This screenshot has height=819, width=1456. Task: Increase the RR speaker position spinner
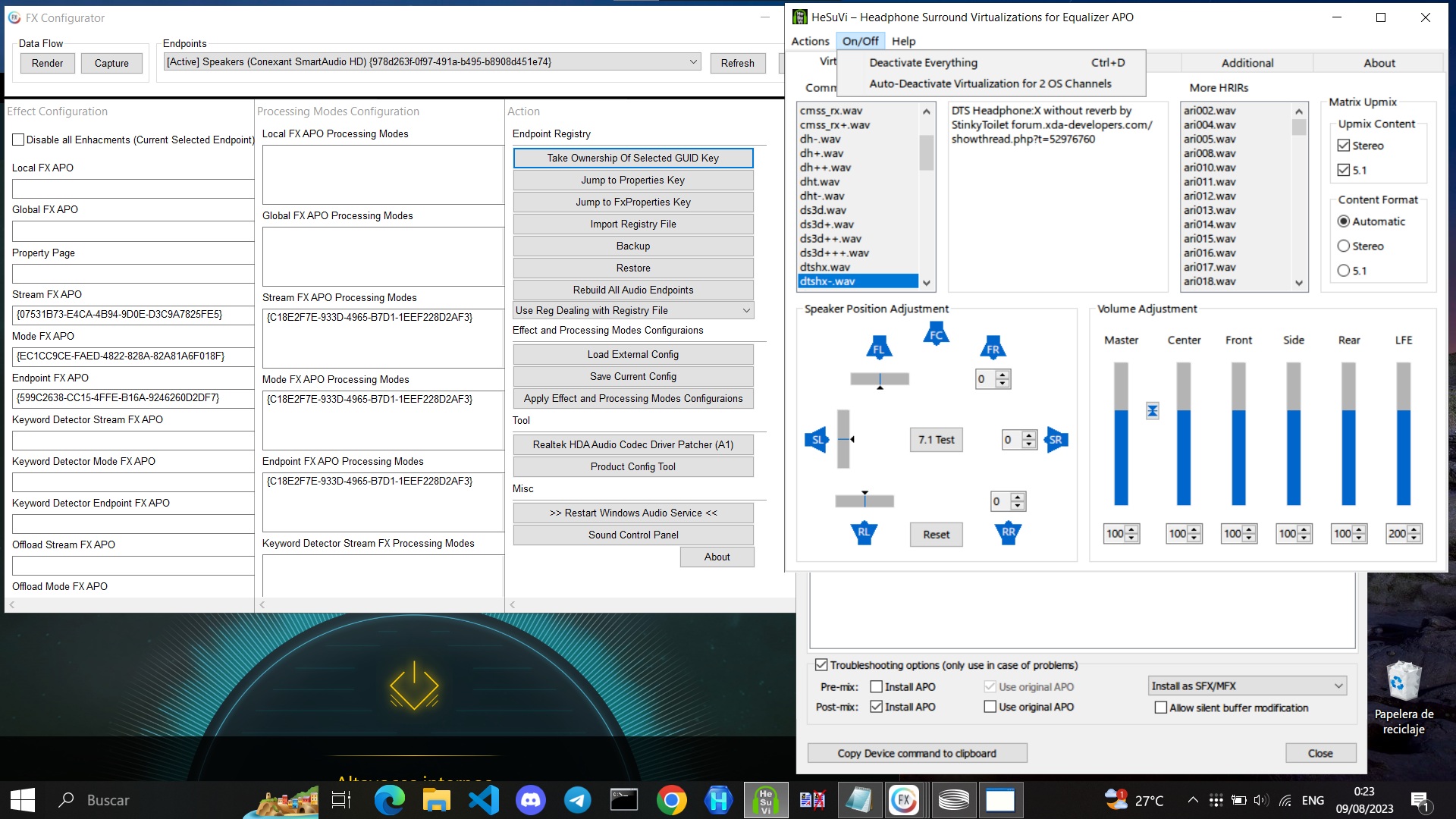point(1018,497)
